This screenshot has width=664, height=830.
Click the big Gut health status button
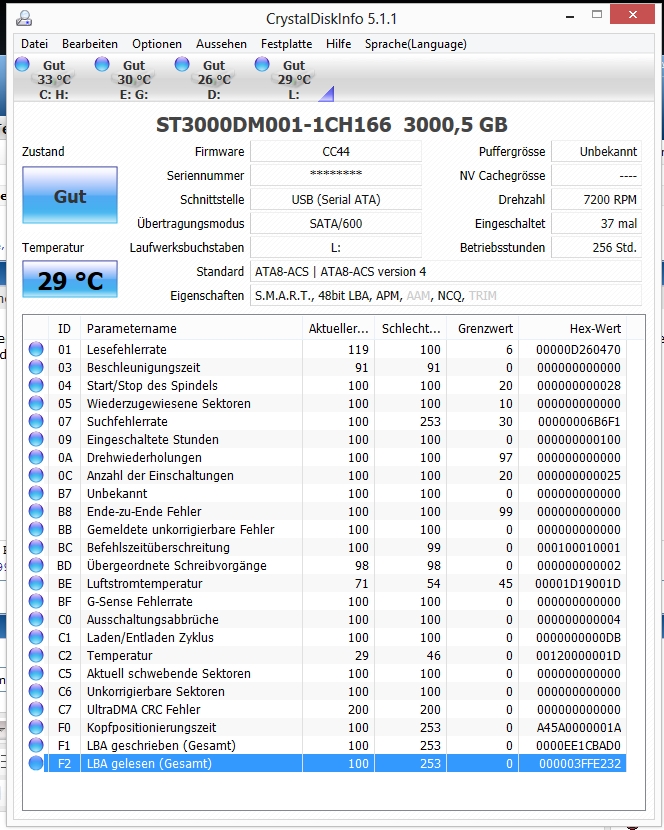[70, 195]
